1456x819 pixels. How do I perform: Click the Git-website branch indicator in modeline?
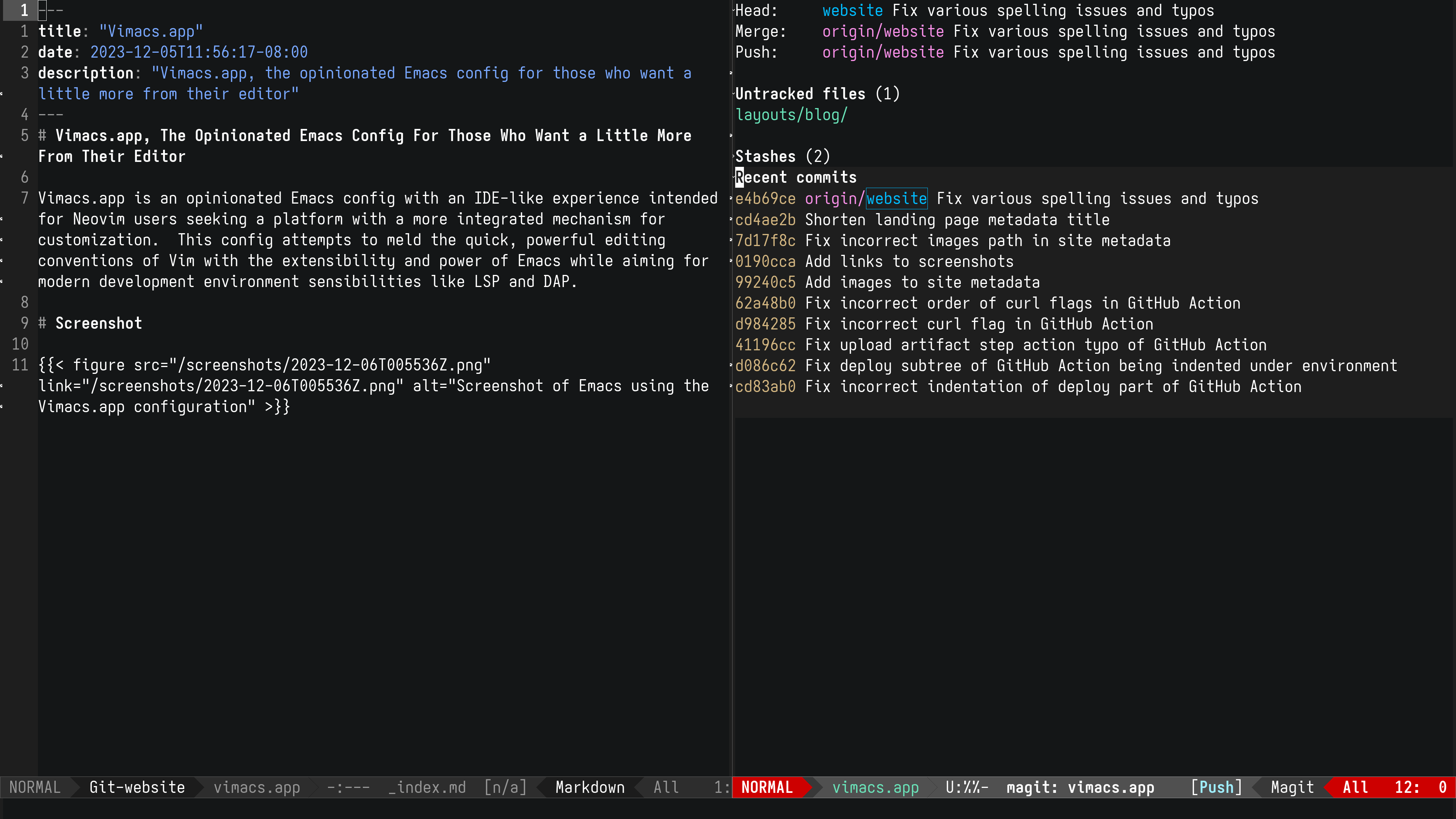[x=137, y=788]
